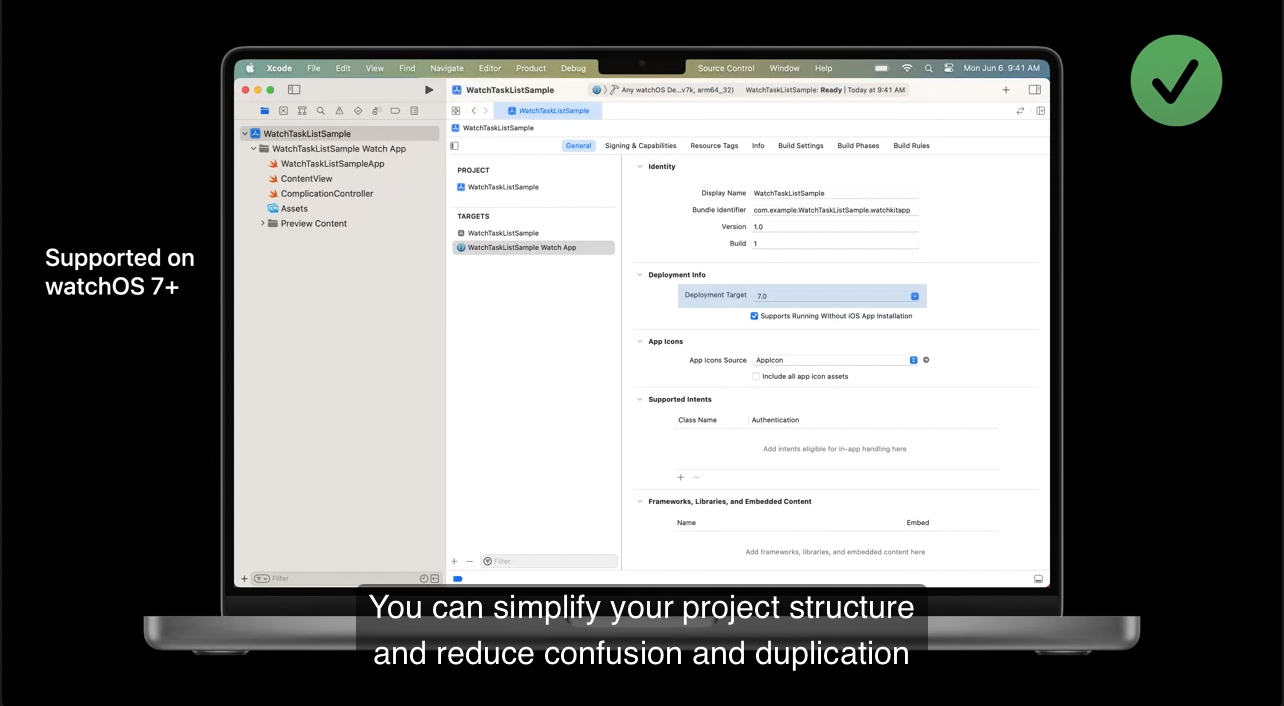Open the Debug navigator icon
1284x706 pixels.
tap(376, 111)
